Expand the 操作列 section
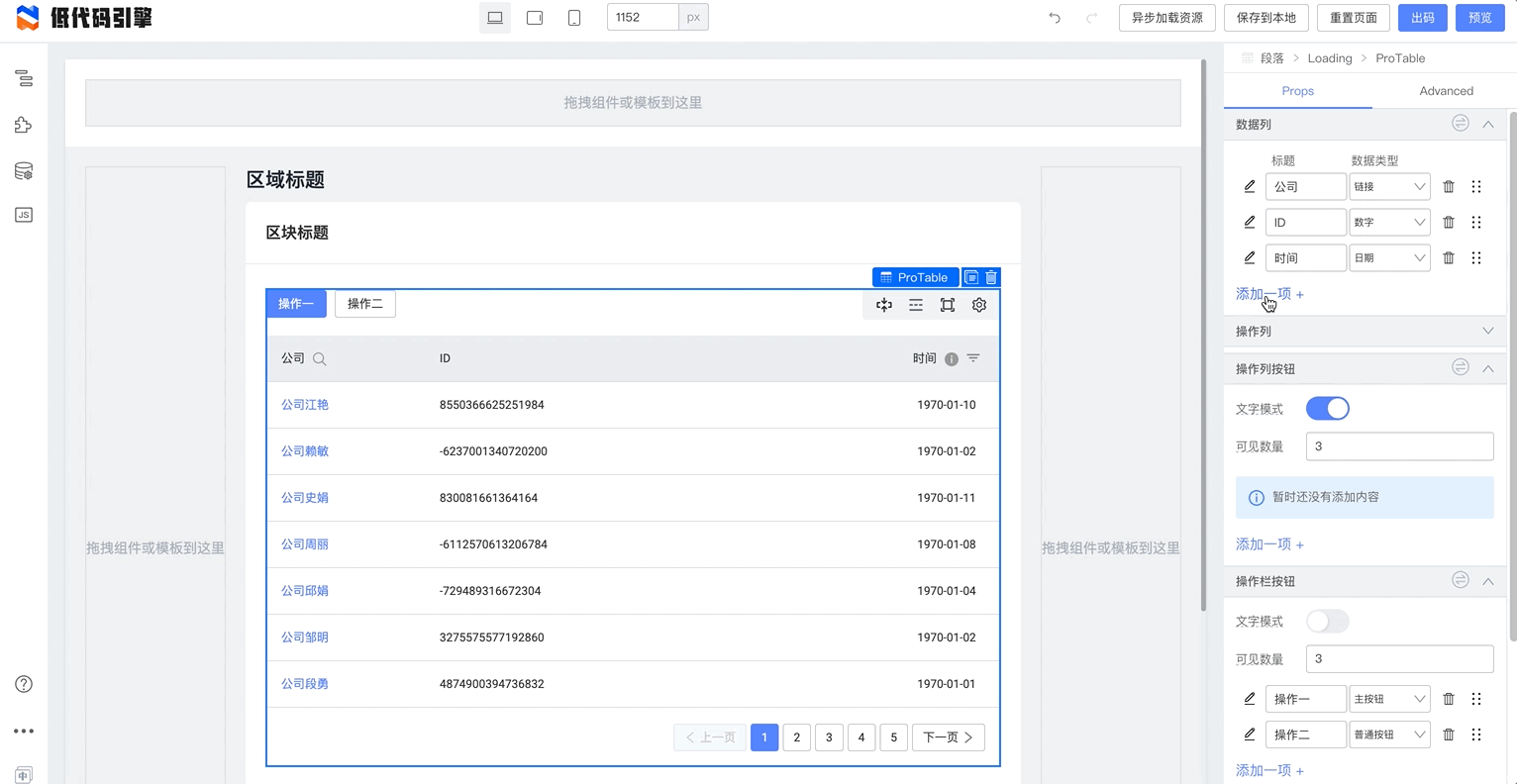 pos(1487,331)
